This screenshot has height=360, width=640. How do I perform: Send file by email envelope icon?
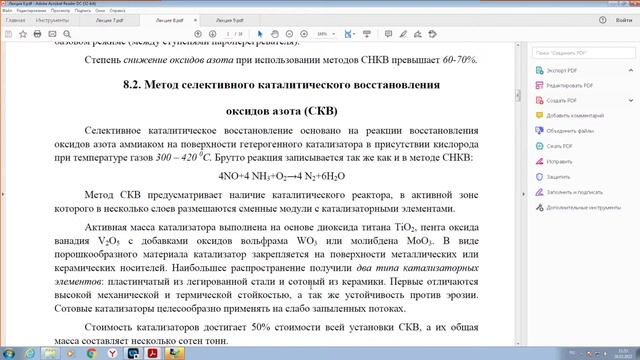click(x=52, y=34)
